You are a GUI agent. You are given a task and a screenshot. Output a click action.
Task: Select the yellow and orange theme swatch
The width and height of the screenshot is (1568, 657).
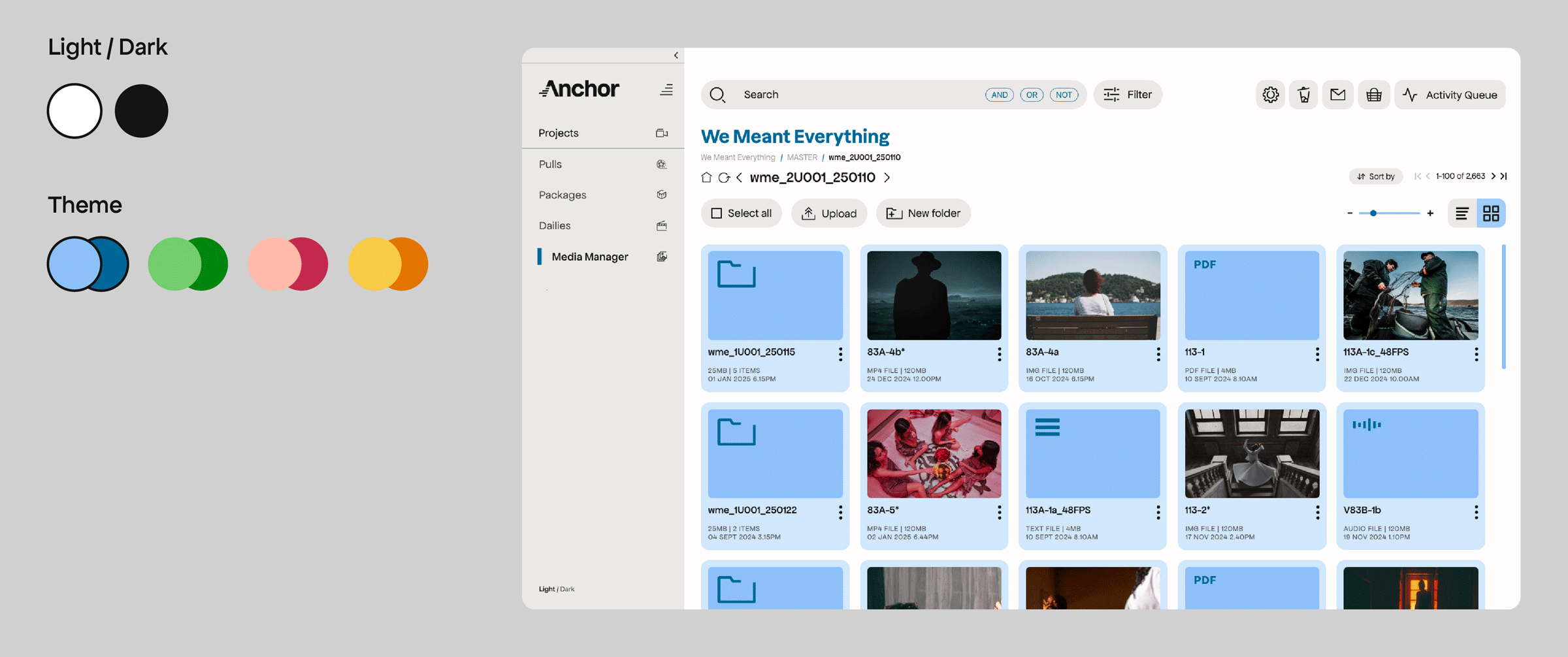[388, 264]
